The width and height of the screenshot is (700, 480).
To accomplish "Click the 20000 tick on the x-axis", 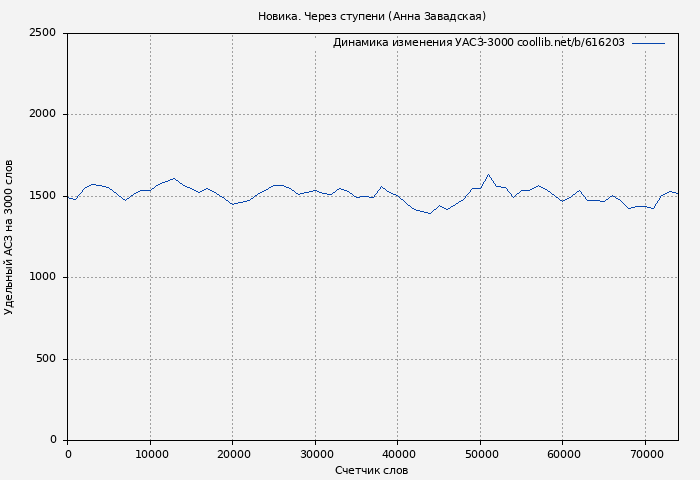I will click(x=233, y=454).
